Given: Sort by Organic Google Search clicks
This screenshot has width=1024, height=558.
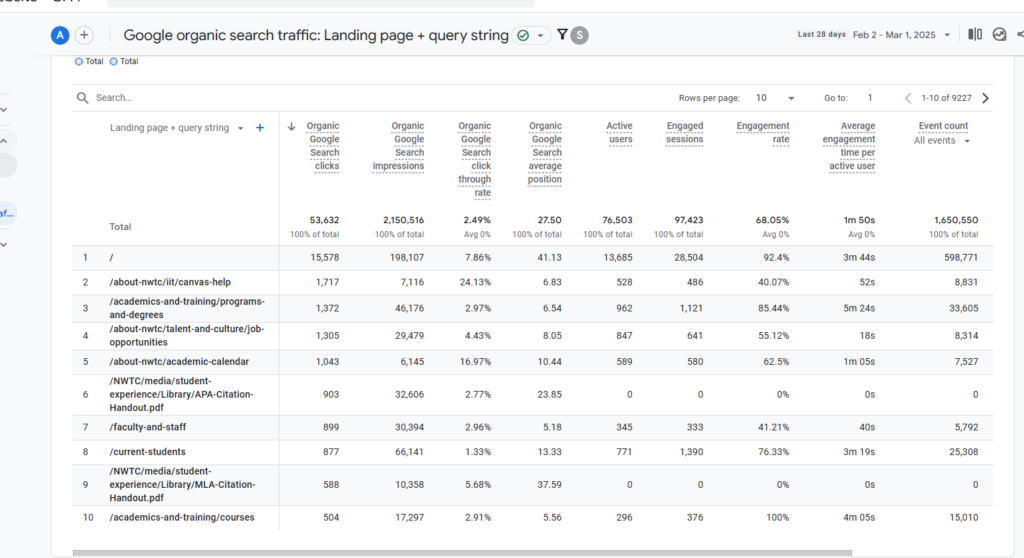Looking at the screenshot, I should point(323,146).
